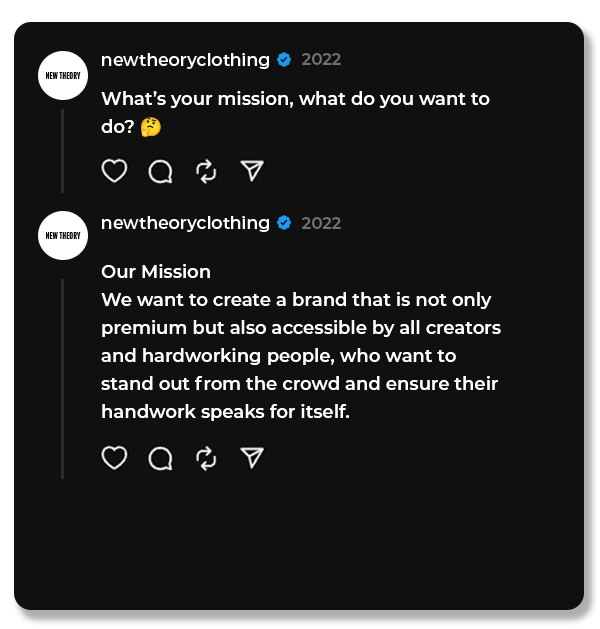Hit the repost arrows under "Our Mission" post
The image size is (600, 629).
tap(206, 459)
